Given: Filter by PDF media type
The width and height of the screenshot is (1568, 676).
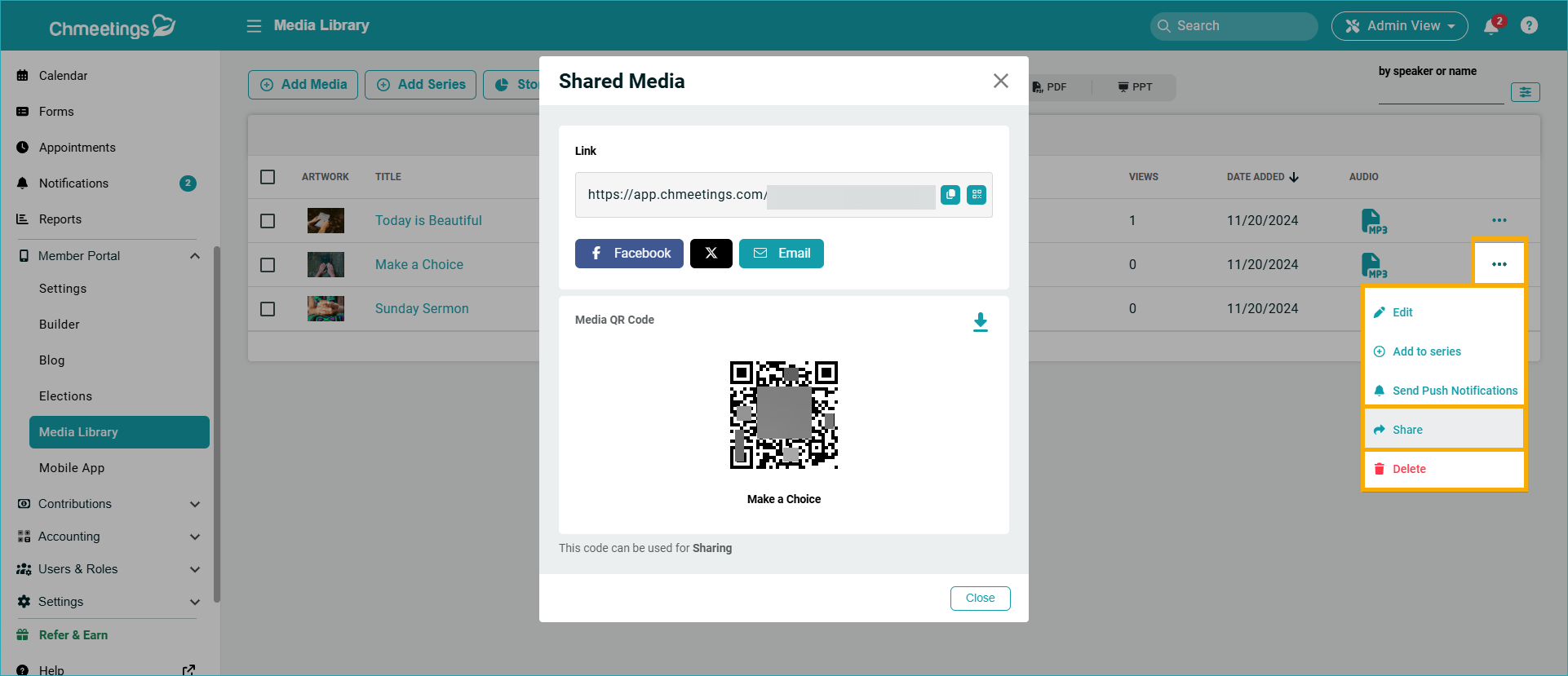Looking at the screenshot, I should point(1049,87).
